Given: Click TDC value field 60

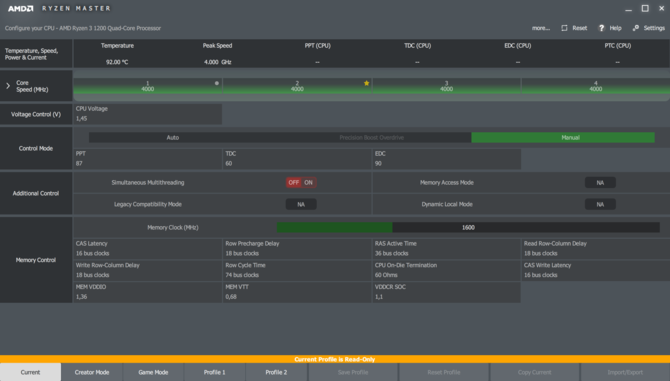Looking at the screenshot, I should click(297, 158).
